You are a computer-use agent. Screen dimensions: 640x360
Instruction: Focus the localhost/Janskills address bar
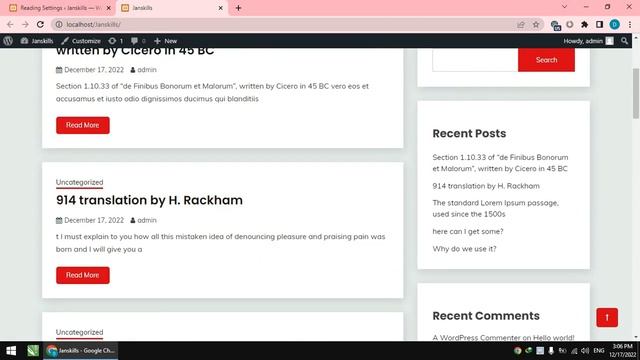pos(286,24)
